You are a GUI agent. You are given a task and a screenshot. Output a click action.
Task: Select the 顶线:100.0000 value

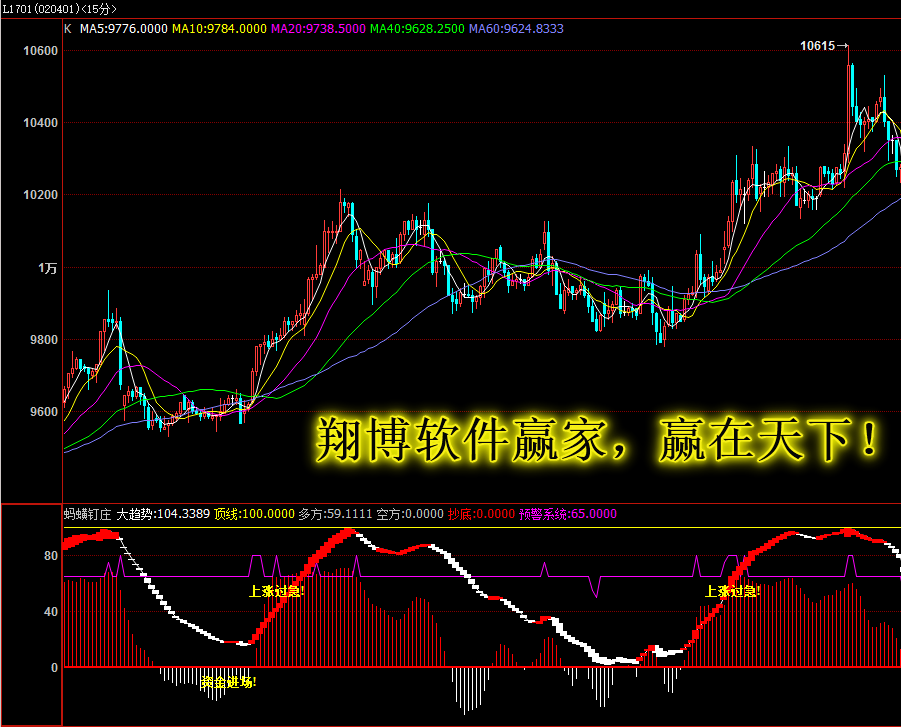pyautogui.click(x=254, y=514)
